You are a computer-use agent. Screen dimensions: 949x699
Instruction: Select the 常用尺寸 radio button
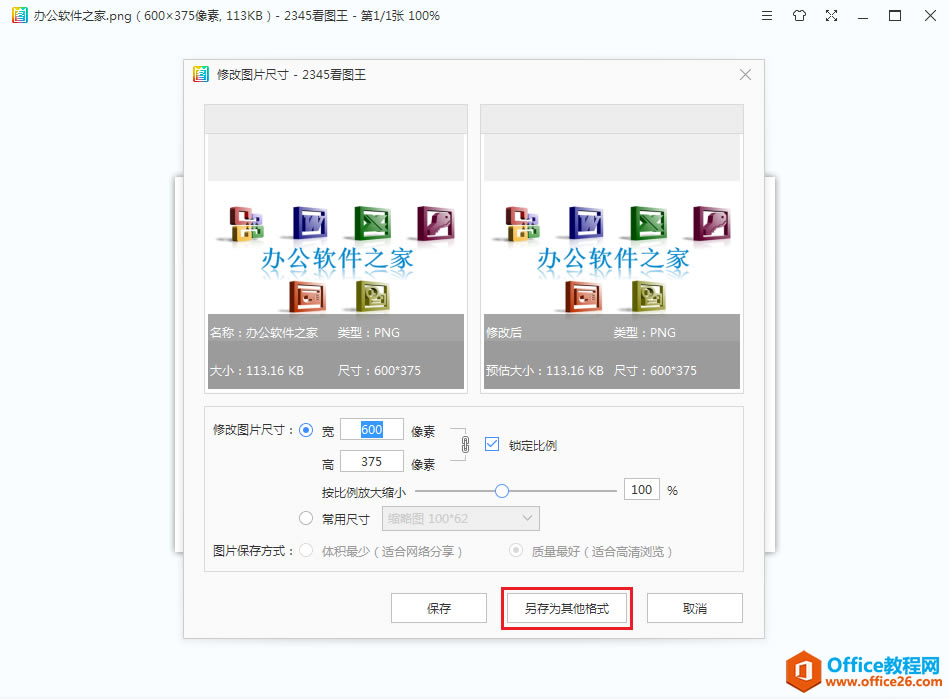pyautogui.click(x=306, y=518)
